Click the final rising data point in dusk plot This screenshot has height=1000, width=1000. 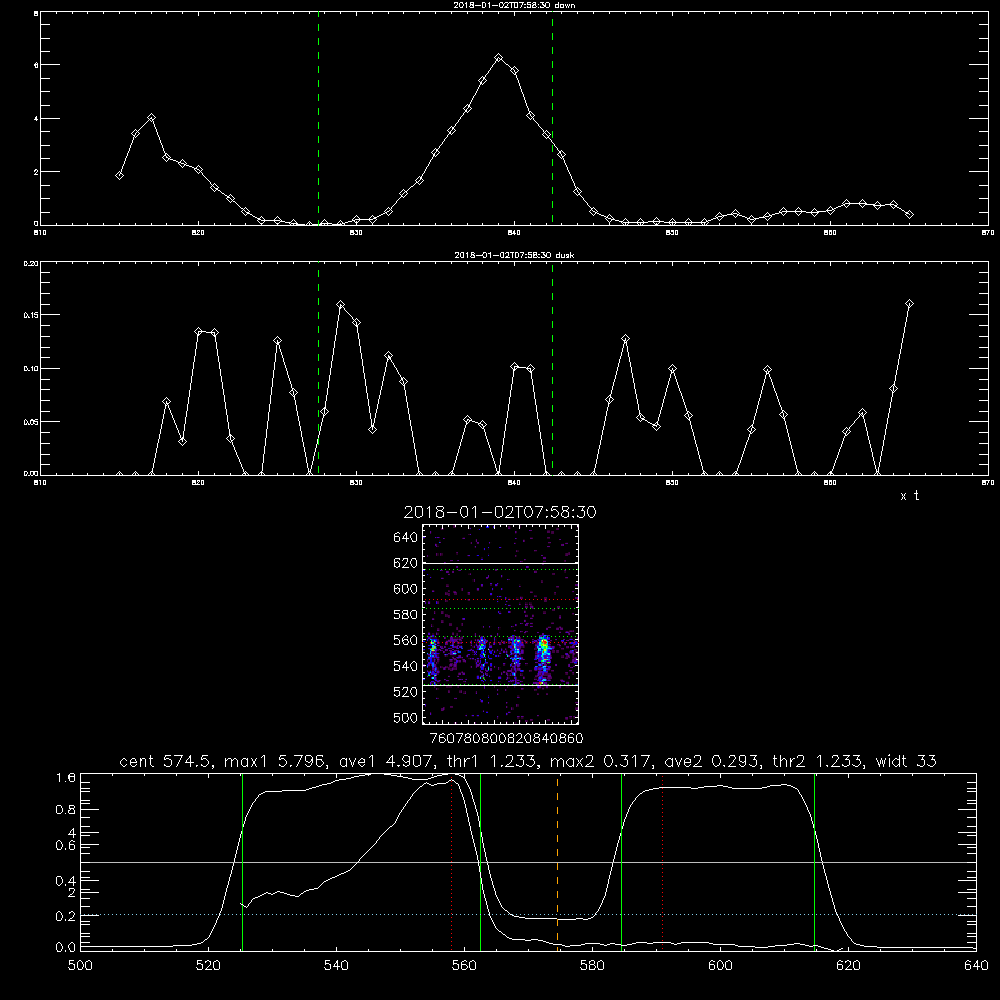(x=909, y=304)
